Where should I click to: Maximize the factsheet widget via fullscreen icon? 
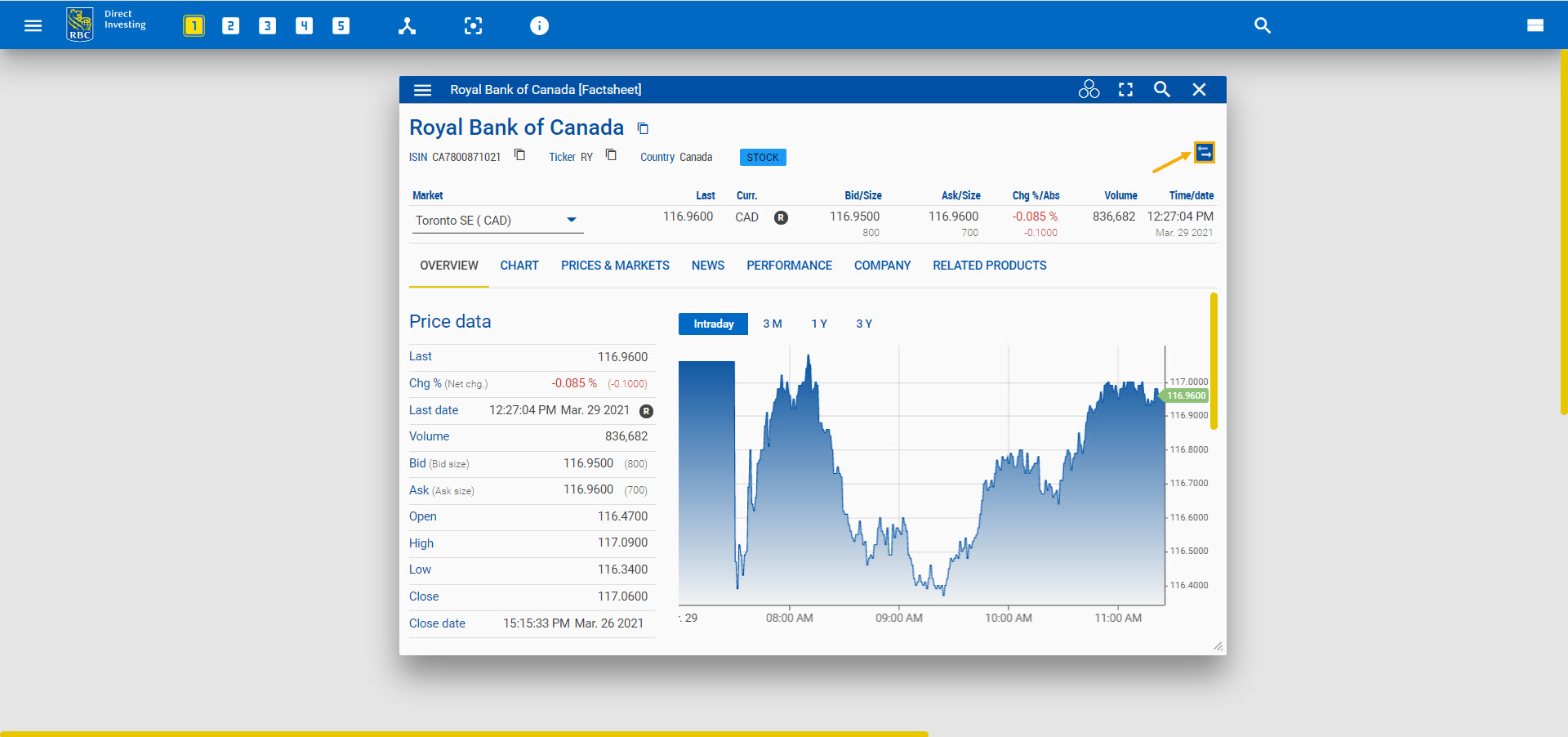point(1125,90)
